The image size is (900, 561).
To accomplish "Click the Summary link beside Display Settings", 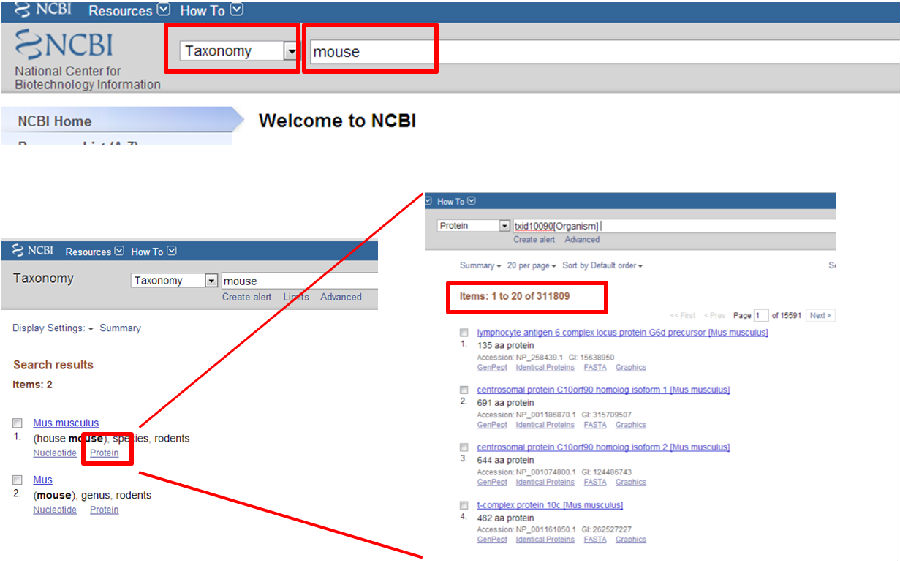I will 120,328.
